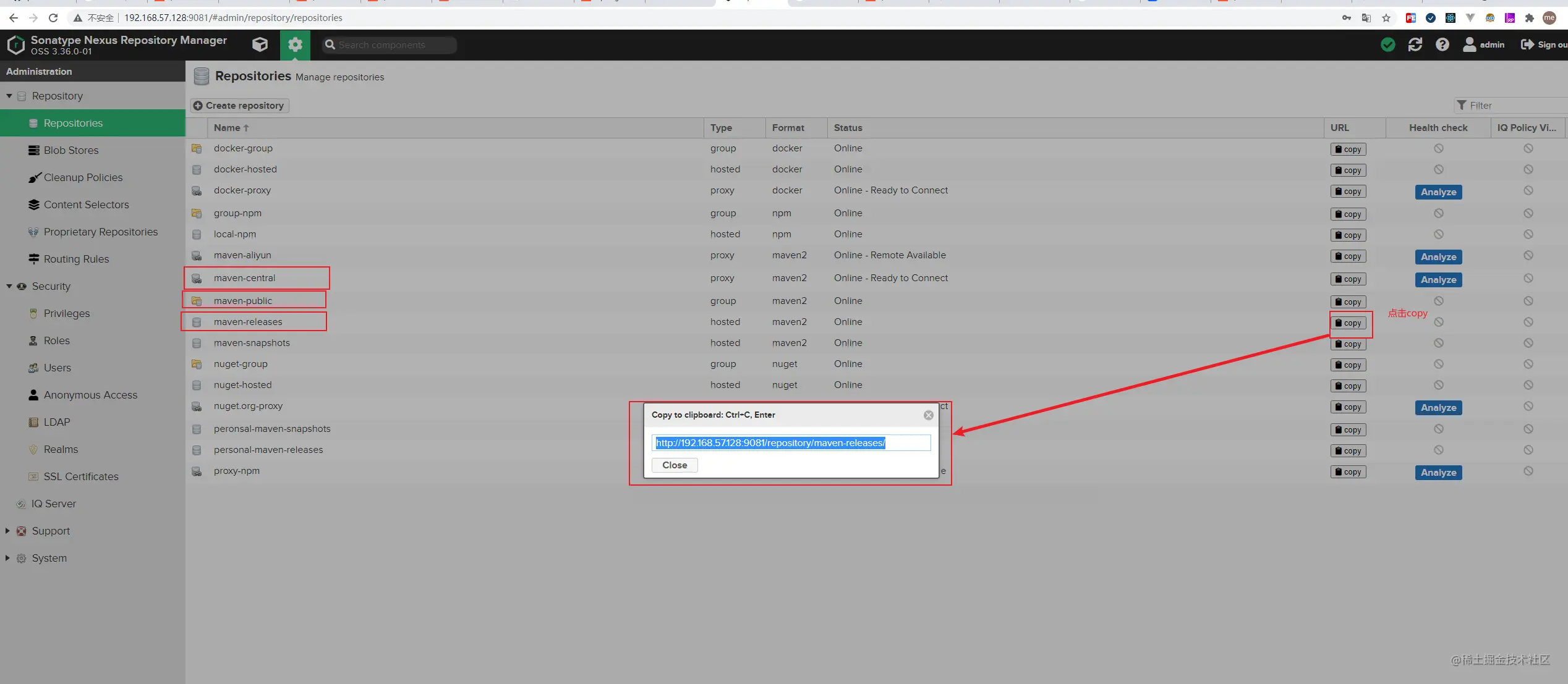Open the admin user account menu

tap(1483, 44)
